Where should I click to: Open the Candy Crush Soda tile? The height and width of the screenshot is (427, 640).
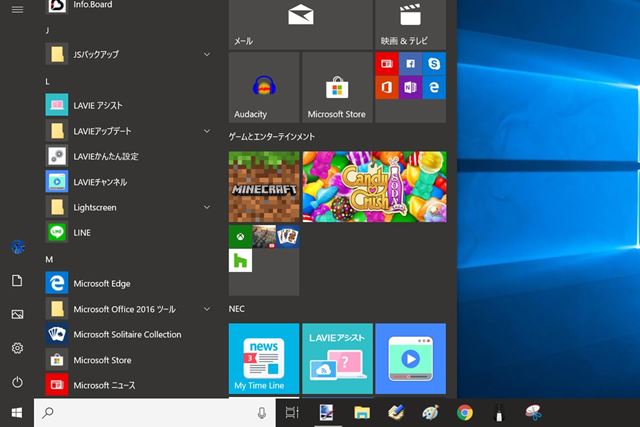374,186
